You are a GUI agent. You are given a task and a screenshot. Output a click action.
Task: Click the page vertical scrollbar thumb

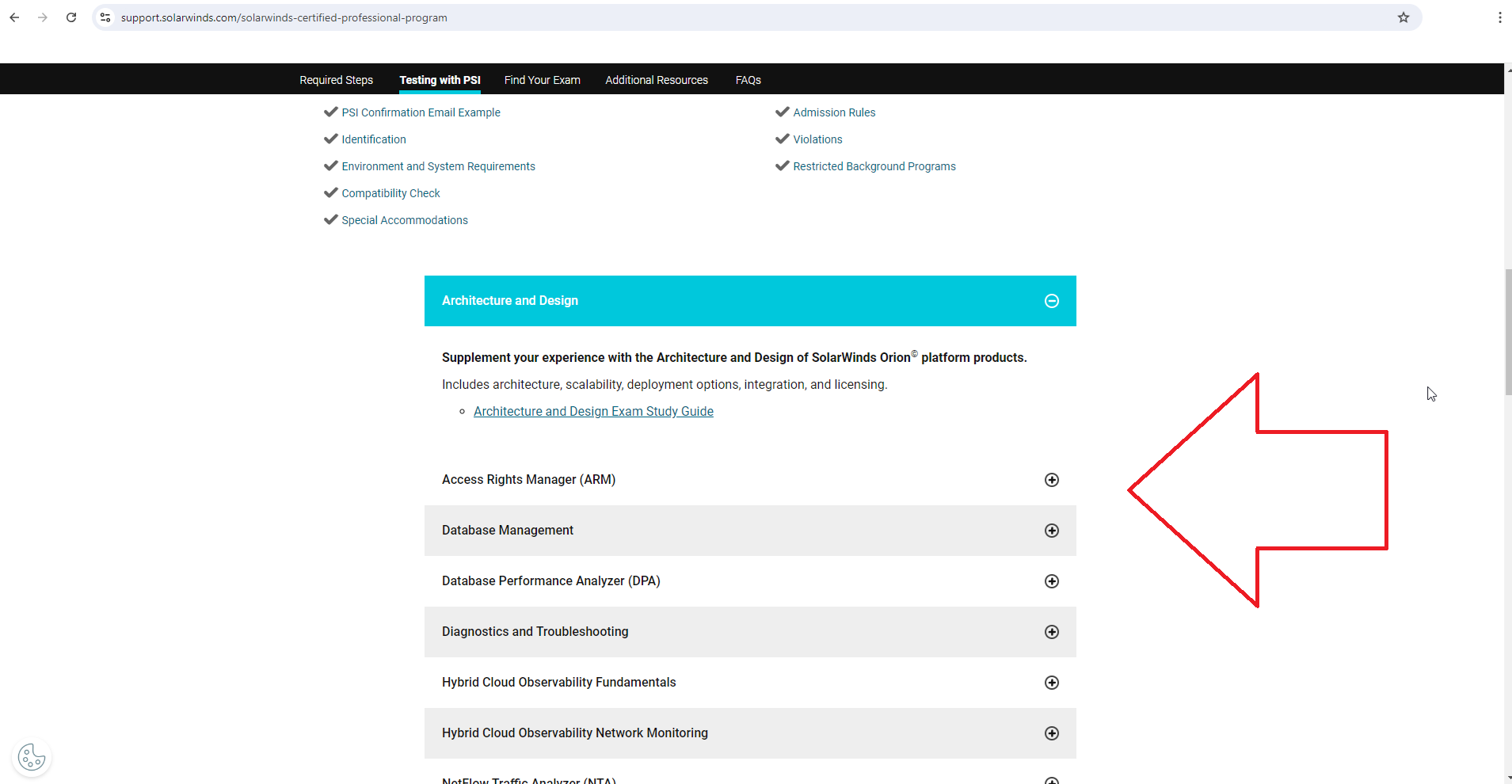(x=1508, y=333)
